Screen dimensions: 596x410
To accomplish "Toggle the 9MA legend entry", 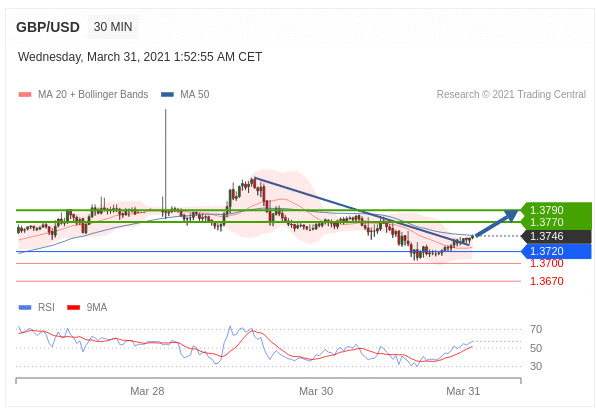I will coord(87,307).
